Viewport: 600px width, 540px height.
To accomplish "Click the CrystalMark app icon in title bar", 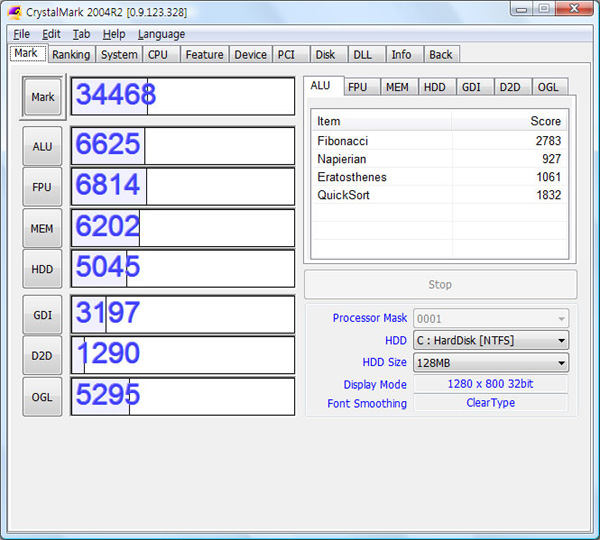I will tap(15, 12).
